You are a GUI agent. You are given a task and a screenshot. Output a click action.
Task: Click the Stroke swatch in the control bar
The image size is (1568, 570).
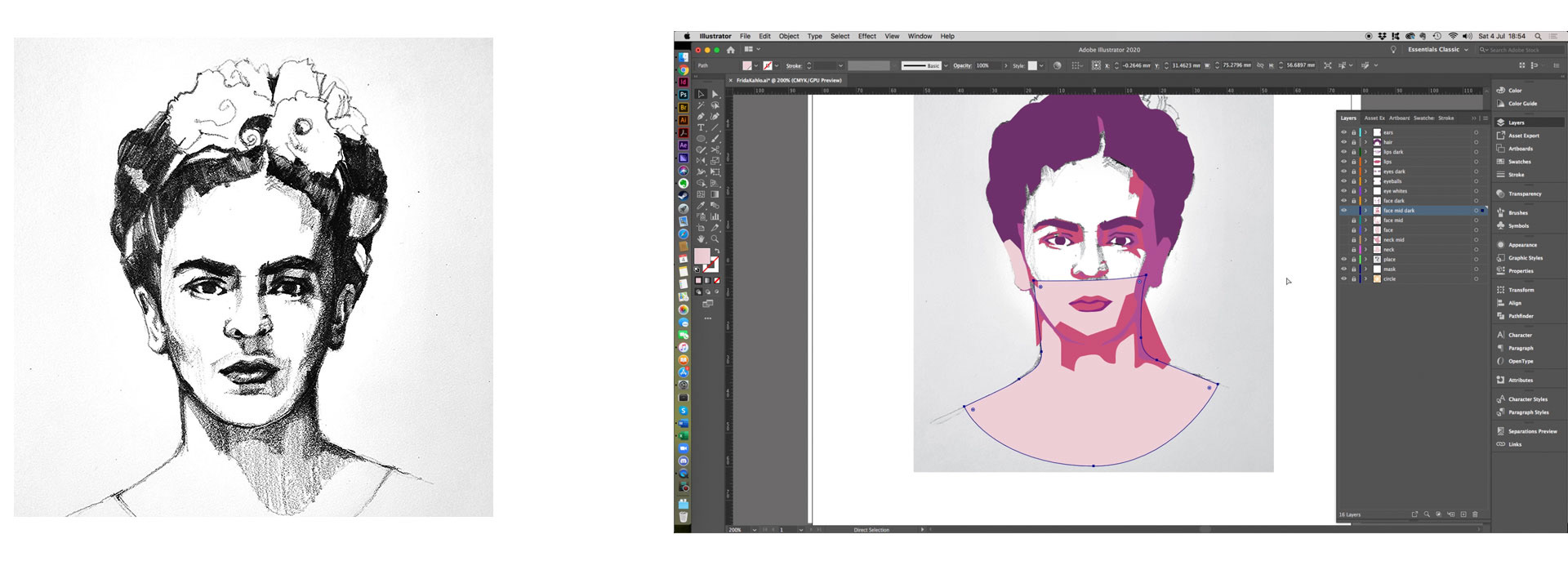click(x=768, y=65)
